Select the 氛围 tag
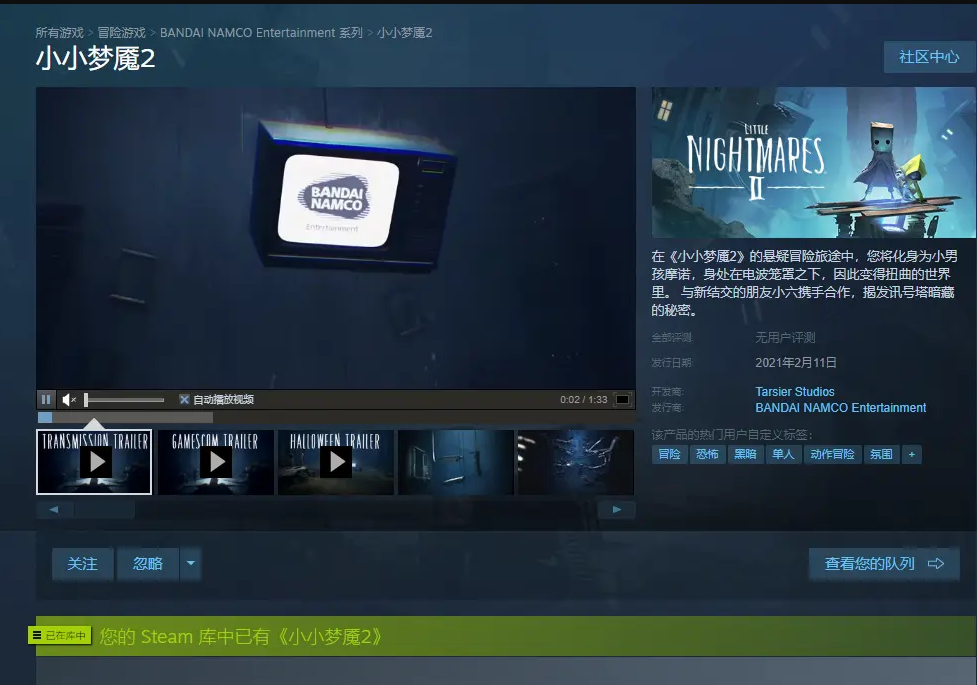 coord(881,454)
